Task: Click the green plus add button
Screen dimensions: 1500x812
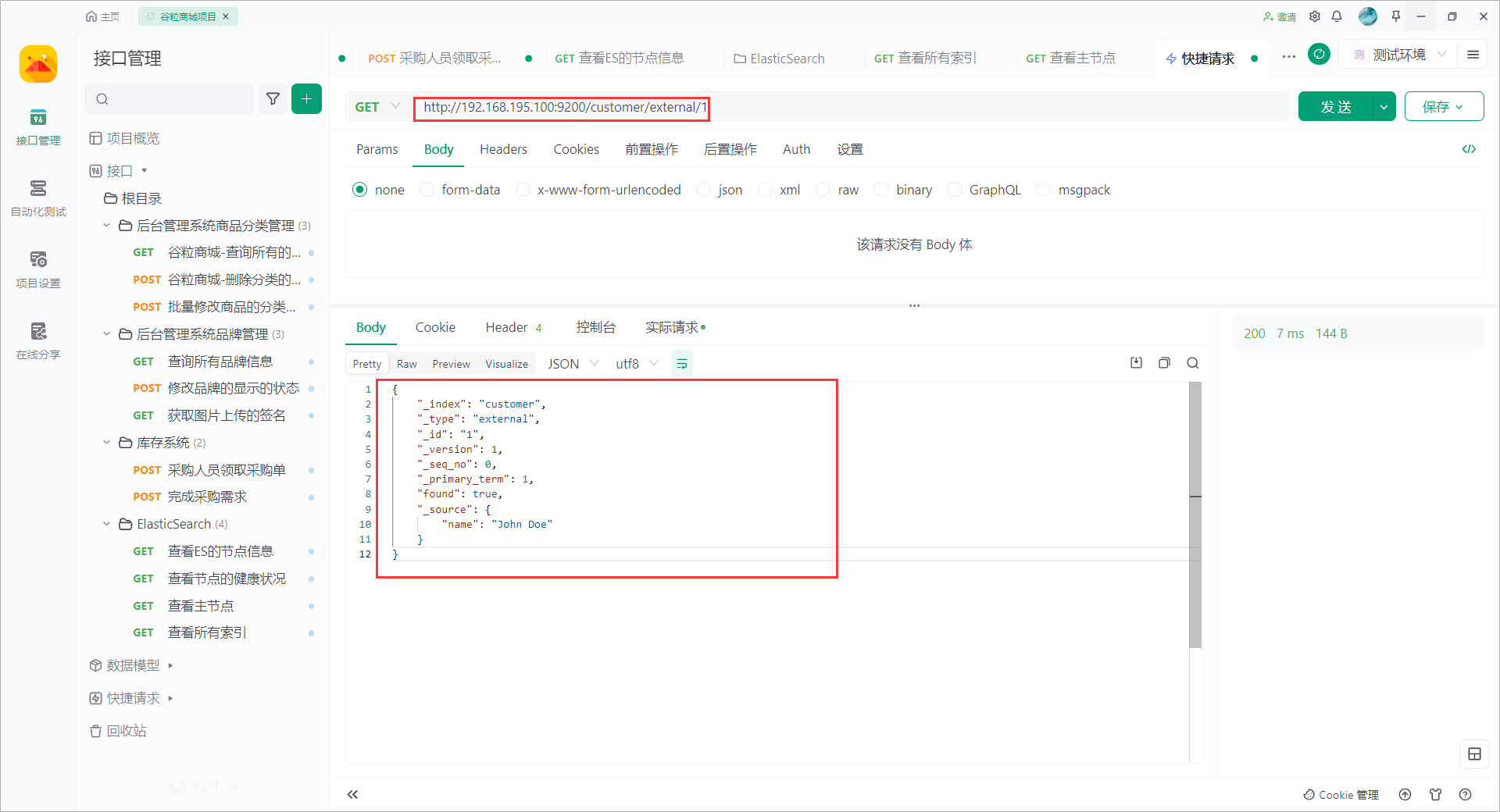Action: tap(306, 98)
